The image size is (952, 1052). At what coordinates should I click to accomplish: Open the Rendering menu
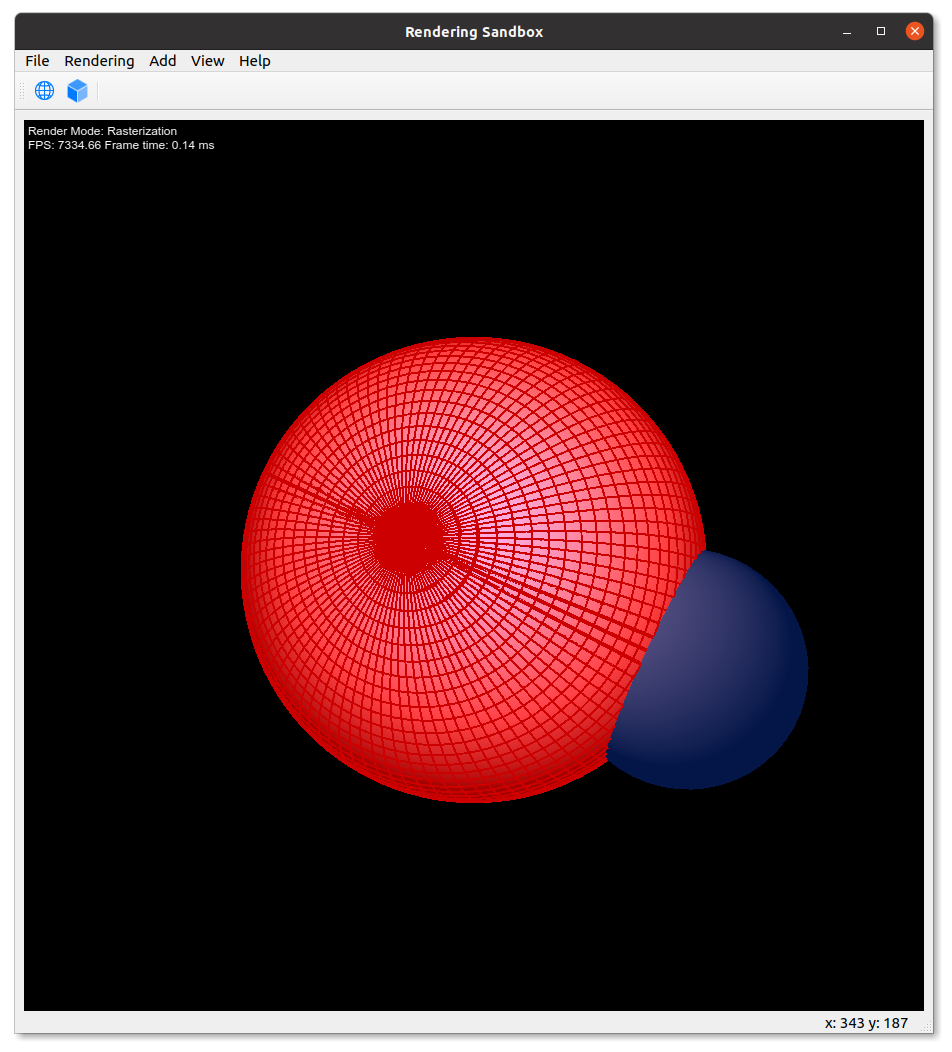click(99, 61)
